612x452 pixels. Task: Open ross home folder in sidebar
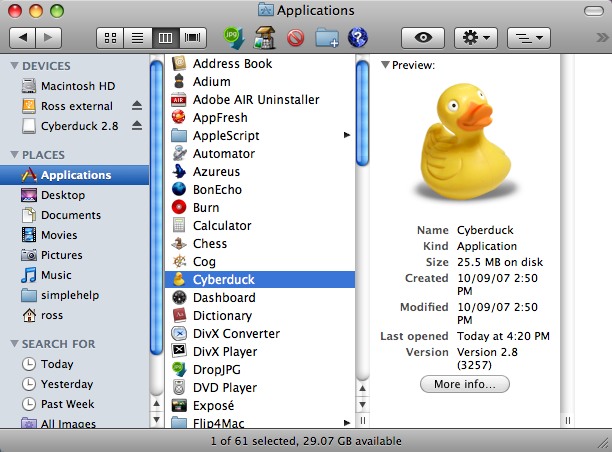74,315
